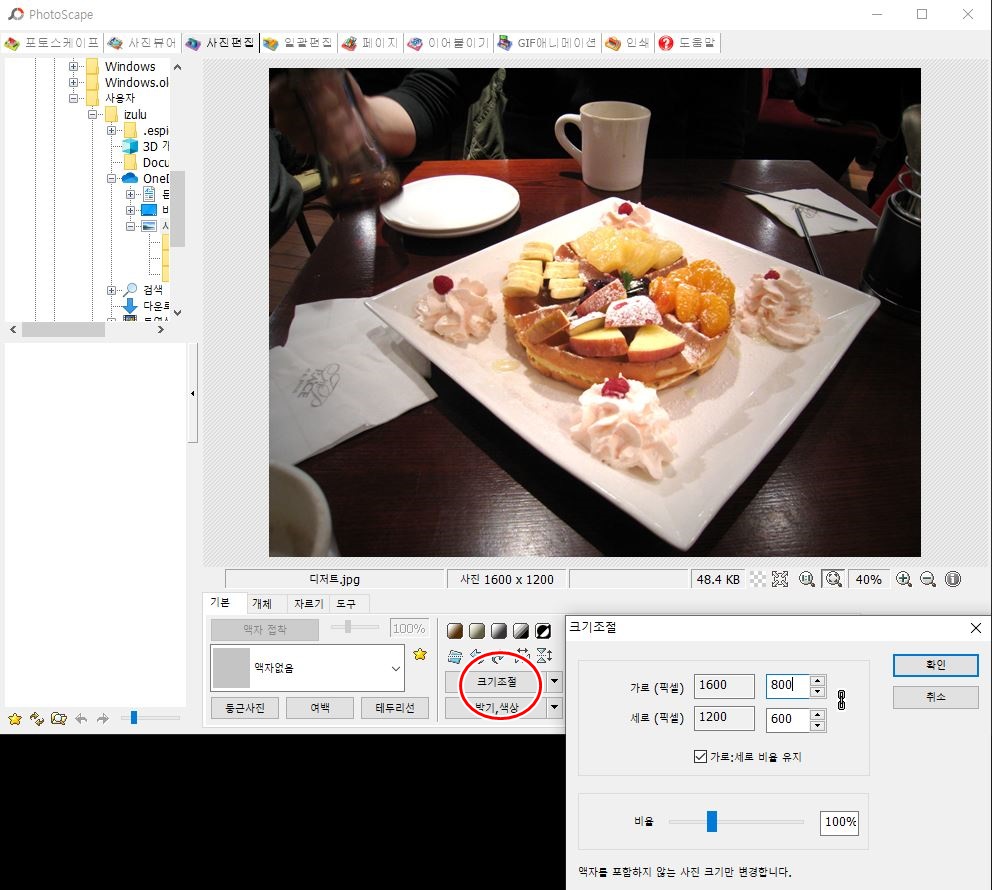Collapse the 사용자 folder tree node

click(73, 98)
